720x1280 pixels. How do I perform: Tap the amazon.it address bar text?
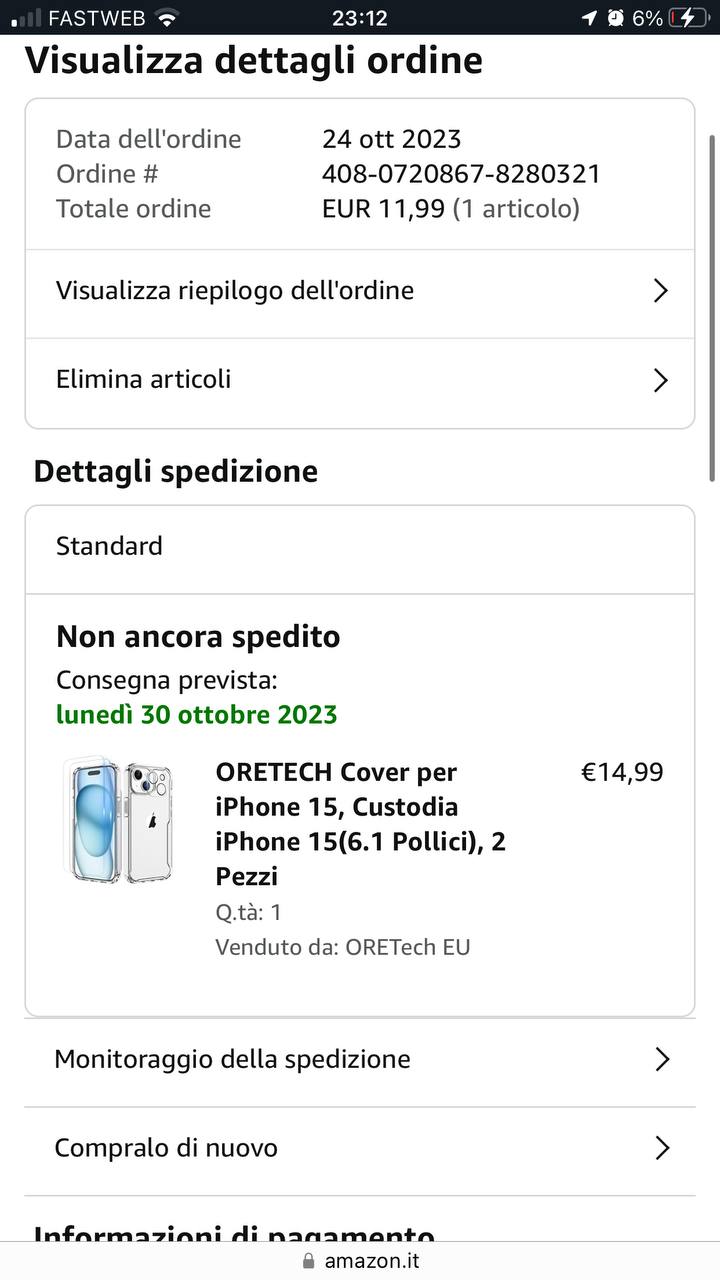[x=371, y=1261]
